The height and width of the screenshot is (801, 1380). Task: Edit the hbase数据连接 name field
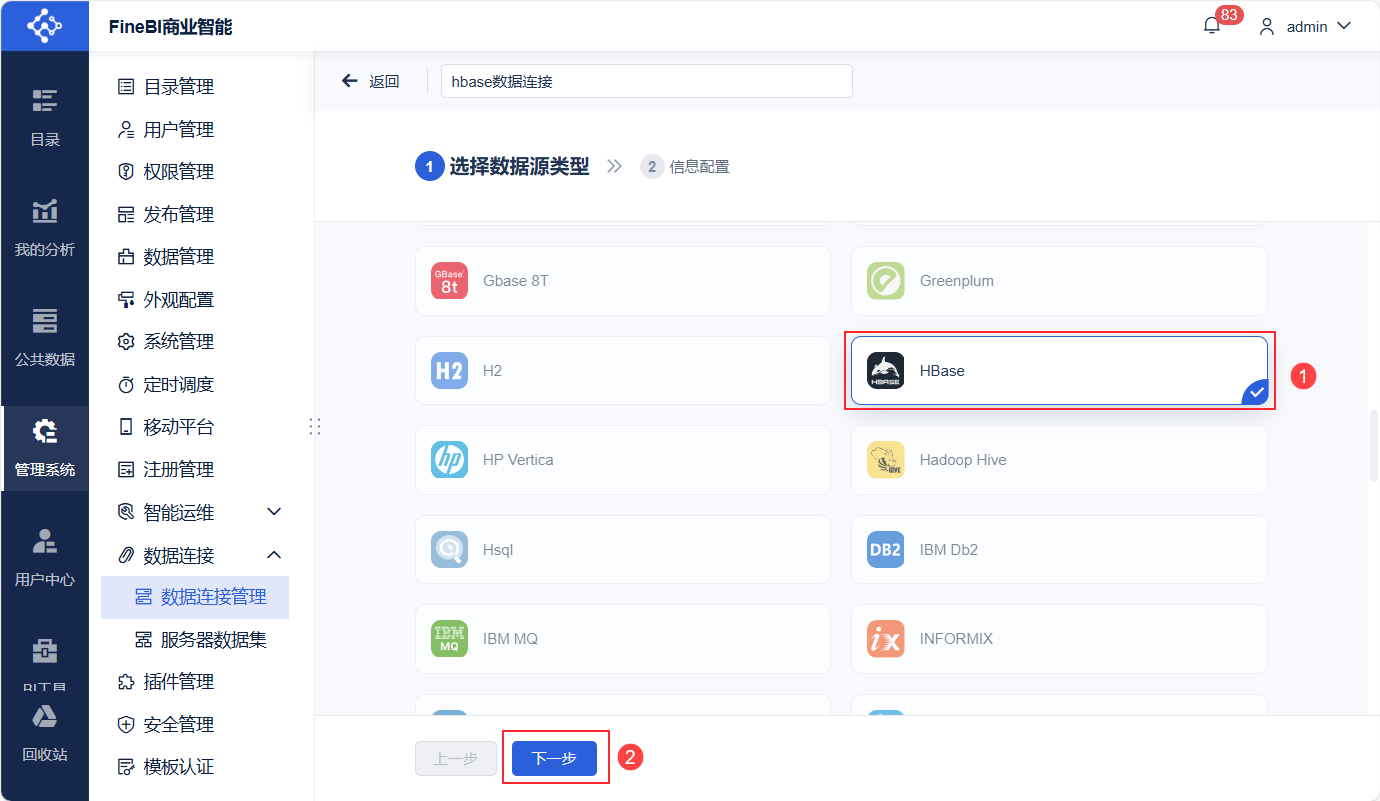pyautogui.click(x=646, y=82)
